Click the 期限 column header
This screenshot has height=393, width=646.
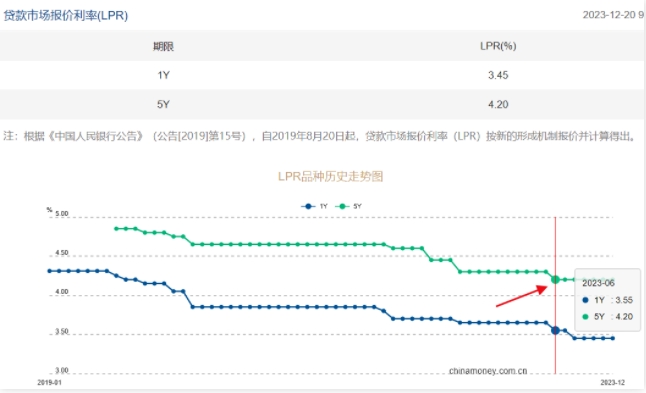164,47
